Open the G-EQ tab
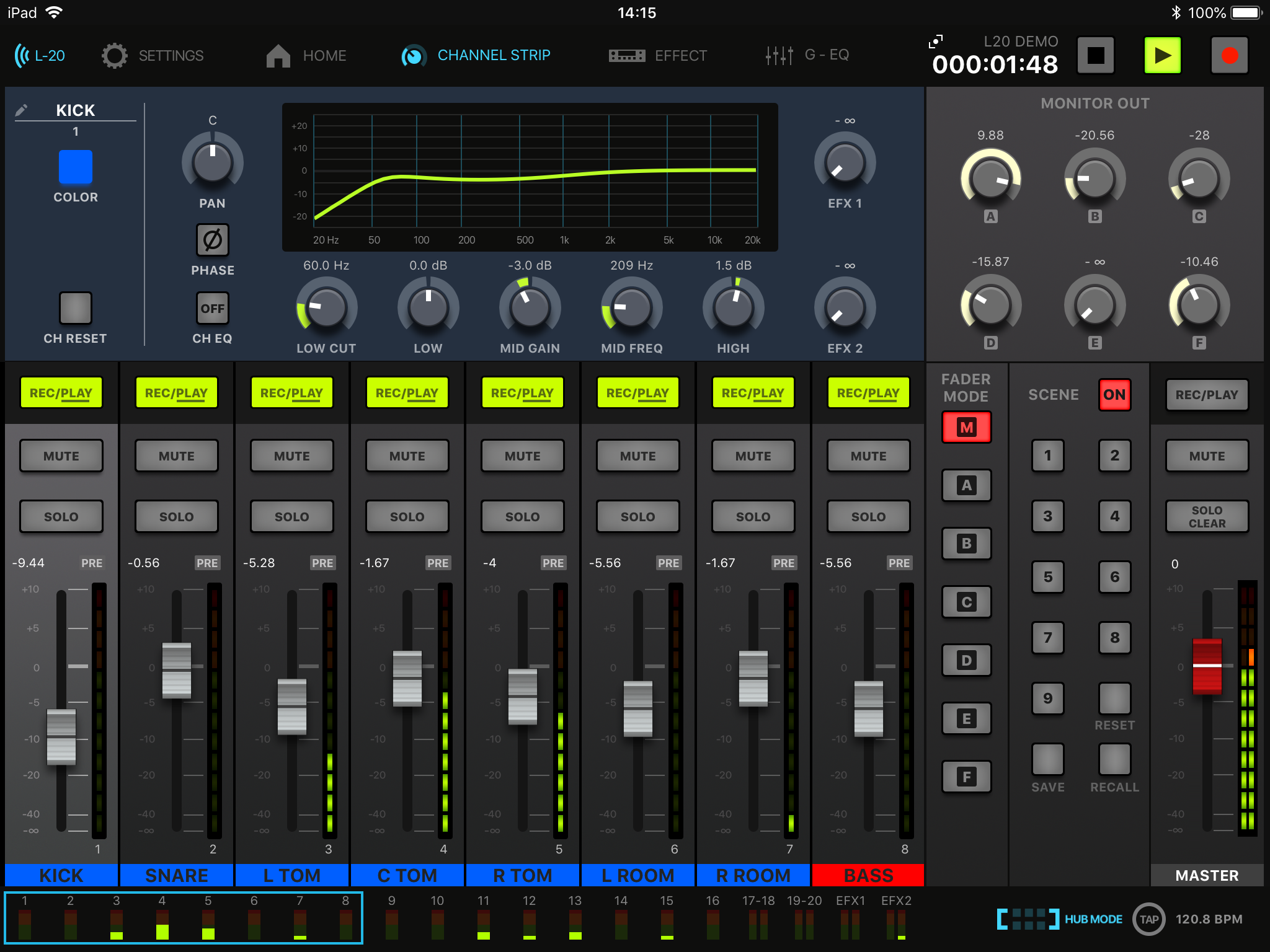The height and width of the screenshot is (952, 1270). (807, 56)
